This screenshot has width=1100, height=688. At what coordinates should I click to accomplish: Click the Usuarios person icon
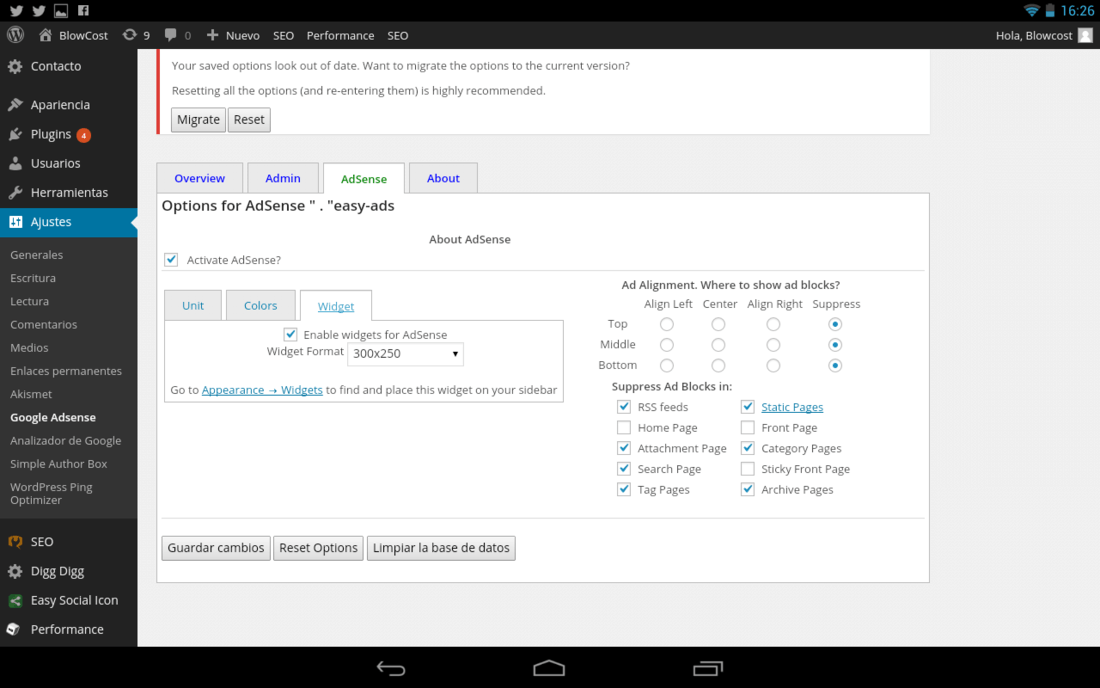(x=15, y=163)
